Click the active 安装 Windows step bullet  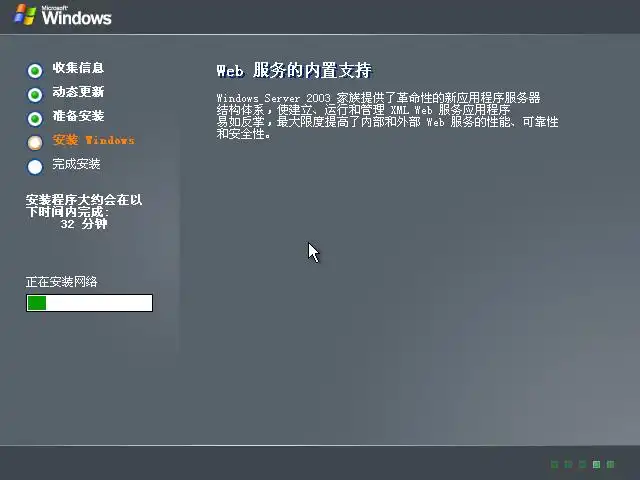35,143
